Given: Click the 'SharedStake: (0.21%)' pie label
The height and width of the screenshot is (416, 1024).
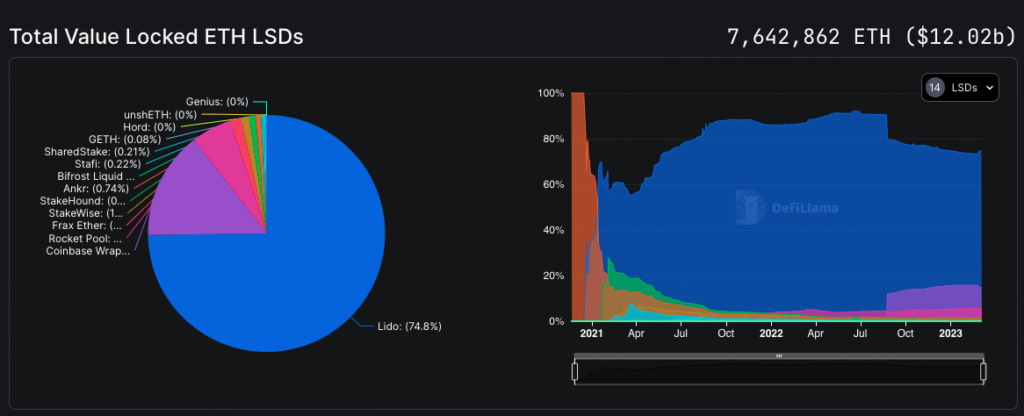Looking at the screenshot, I should 95,152.
